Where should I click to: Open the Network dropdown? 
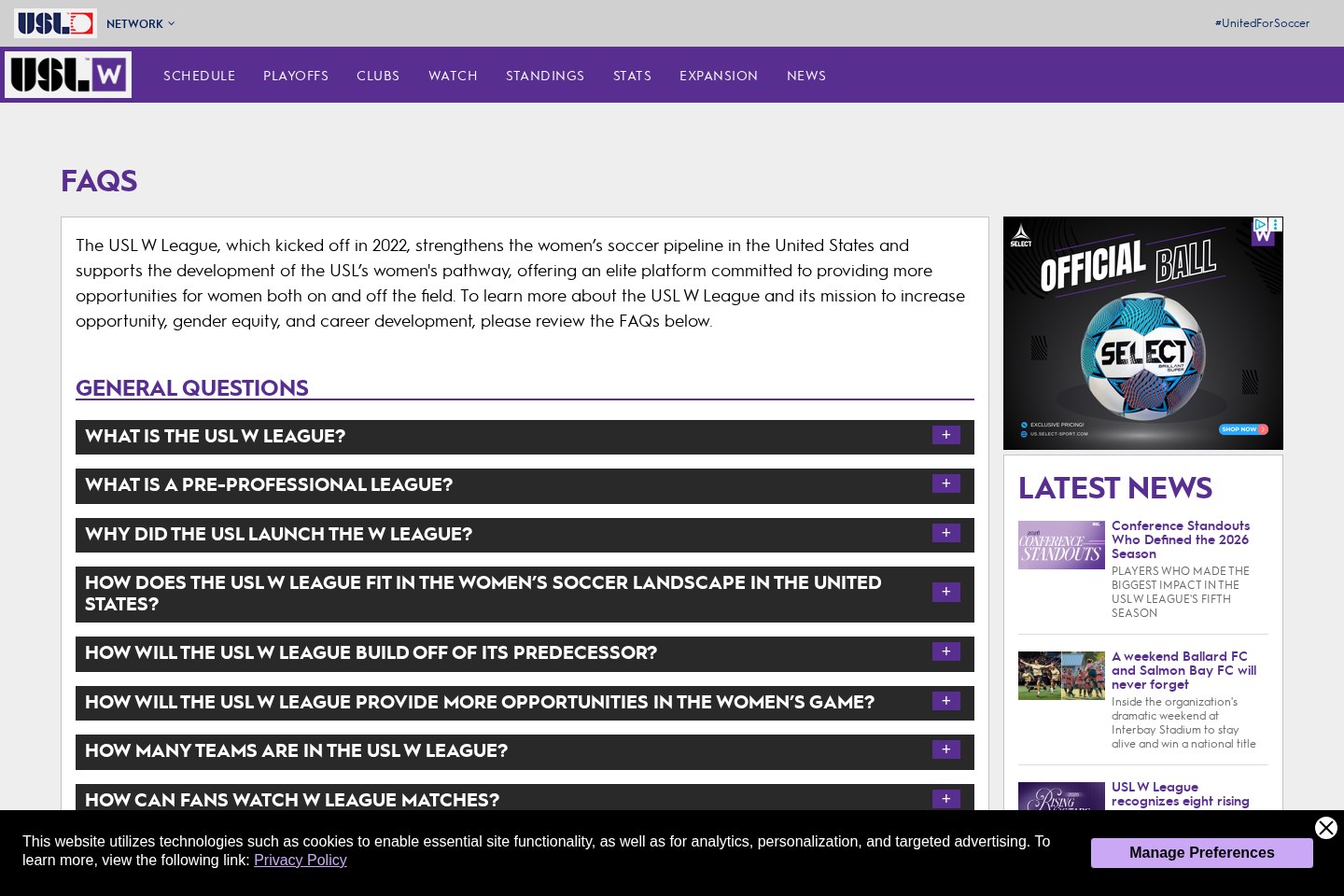click(x=141, y=23)
